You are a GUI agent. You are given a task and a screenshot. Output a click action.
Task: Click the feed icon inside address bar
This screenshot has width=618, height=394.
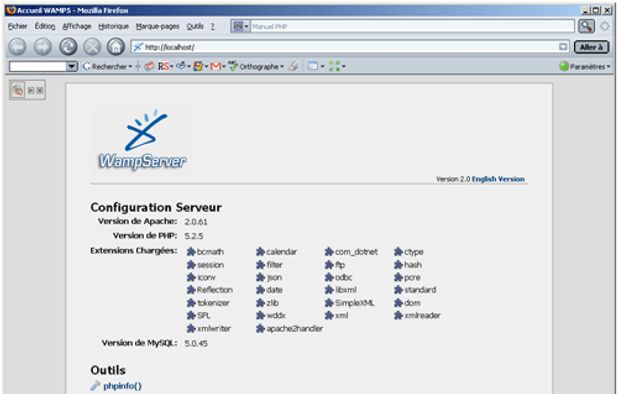pyautogui.click(x=563, y=47)
